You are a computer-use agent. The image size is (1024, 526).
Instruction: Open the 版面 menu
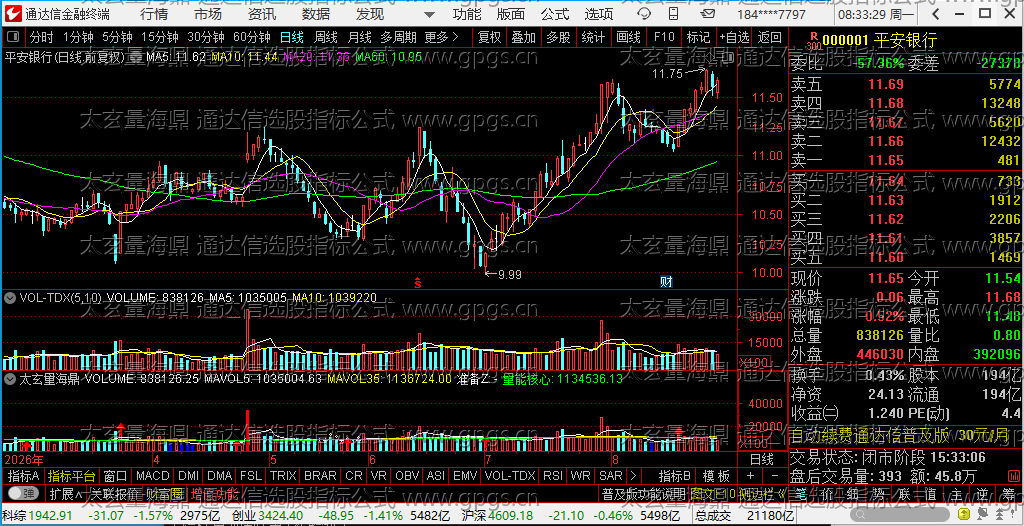pos(510,14)
